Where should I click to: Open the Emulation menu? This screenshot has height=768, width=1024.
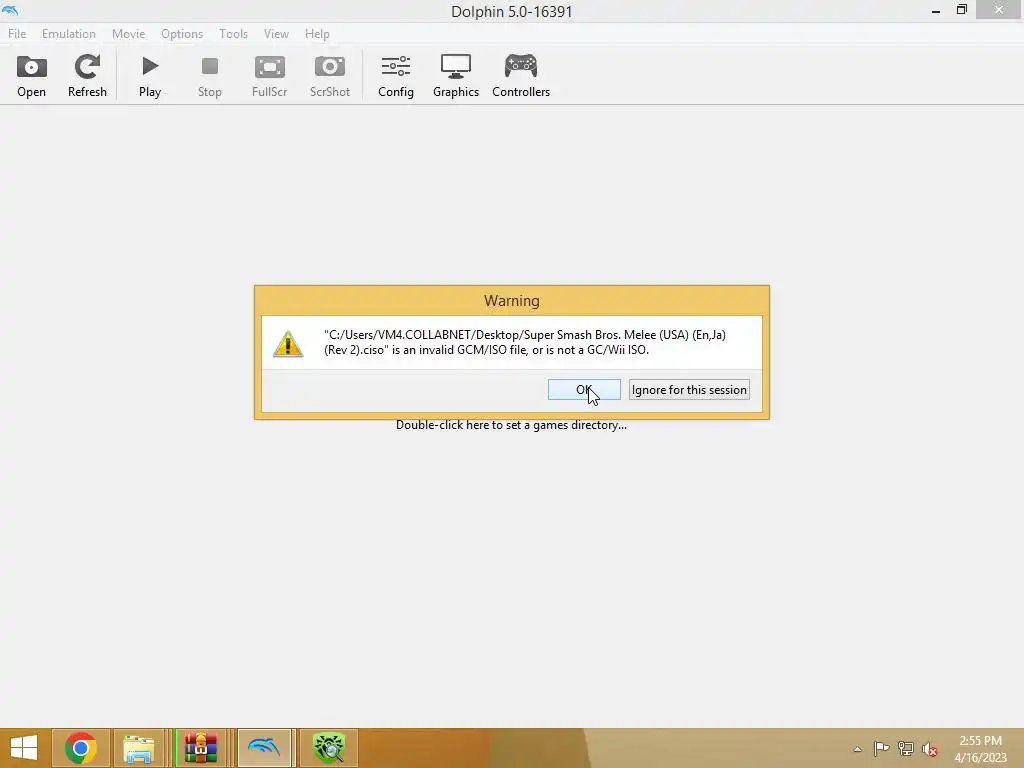pos(69,34)
